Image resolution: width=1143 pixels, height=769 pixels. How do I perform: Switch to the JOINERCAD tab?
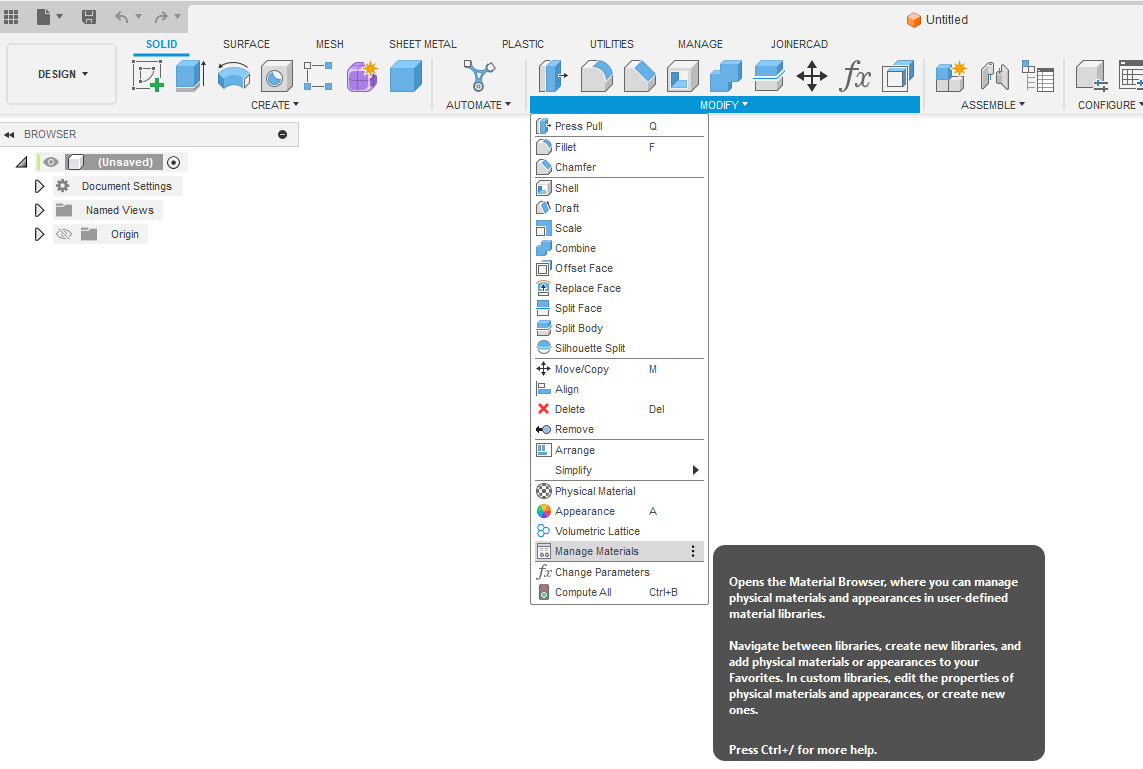(799, 44)
